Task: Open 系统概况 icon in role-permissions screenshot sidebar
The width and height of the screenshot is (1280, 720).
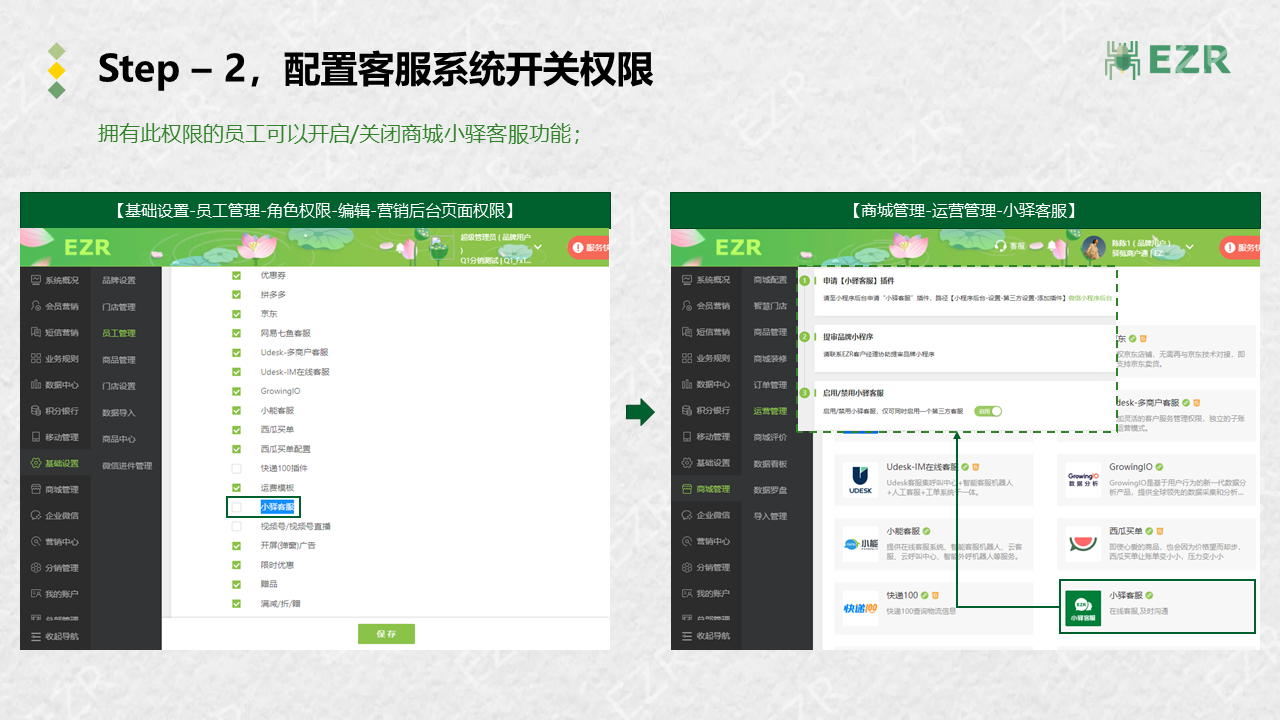Action: 36,280
